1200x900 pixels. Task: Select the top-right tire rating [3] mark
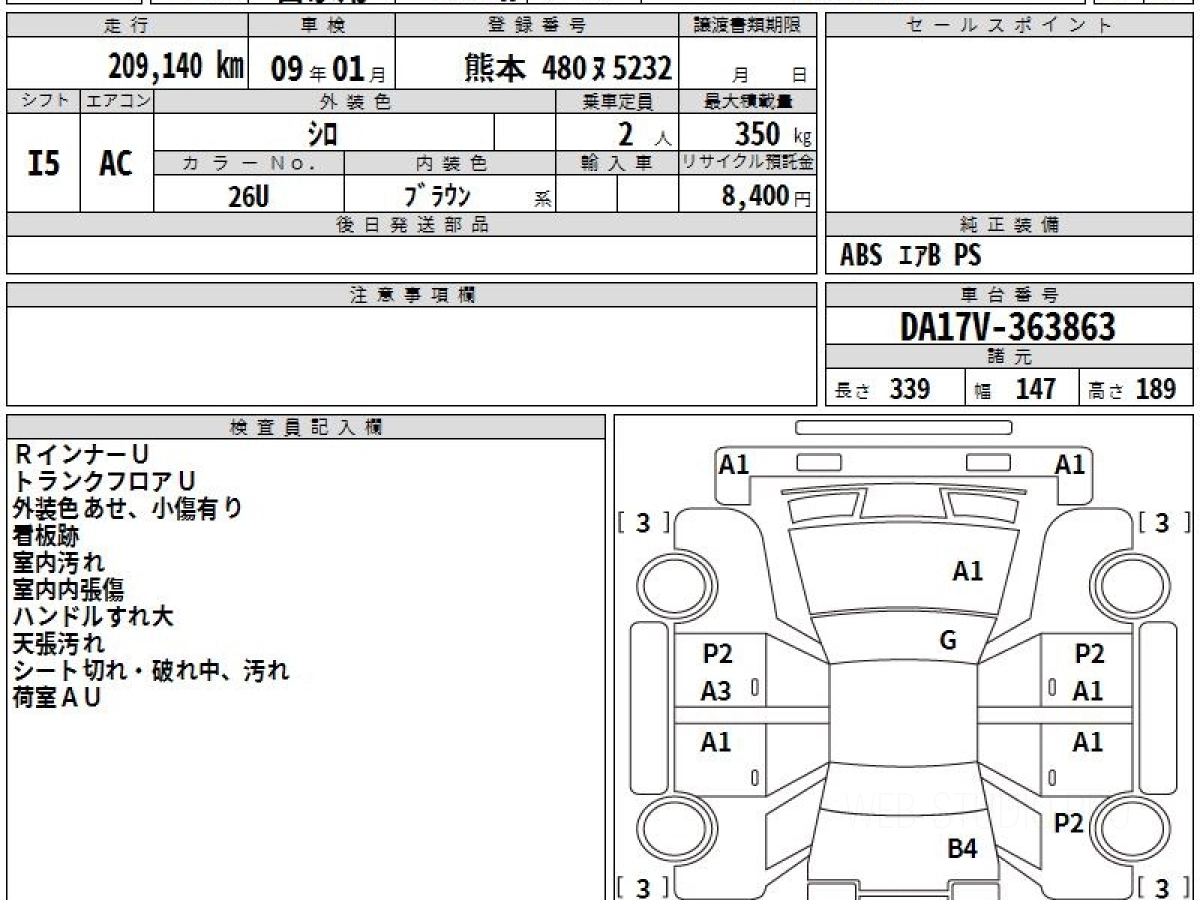[x=1162, y=522]
